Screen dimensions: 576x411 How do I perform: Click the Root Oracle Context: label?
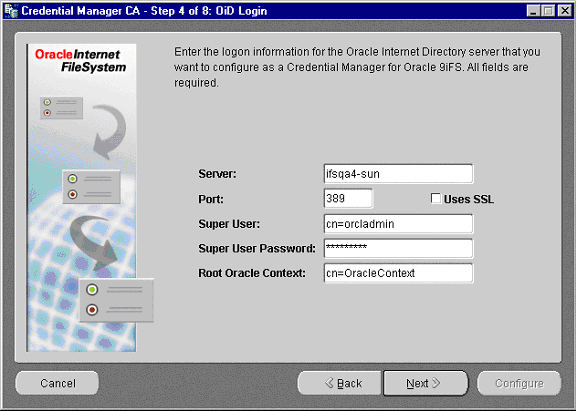252,273
